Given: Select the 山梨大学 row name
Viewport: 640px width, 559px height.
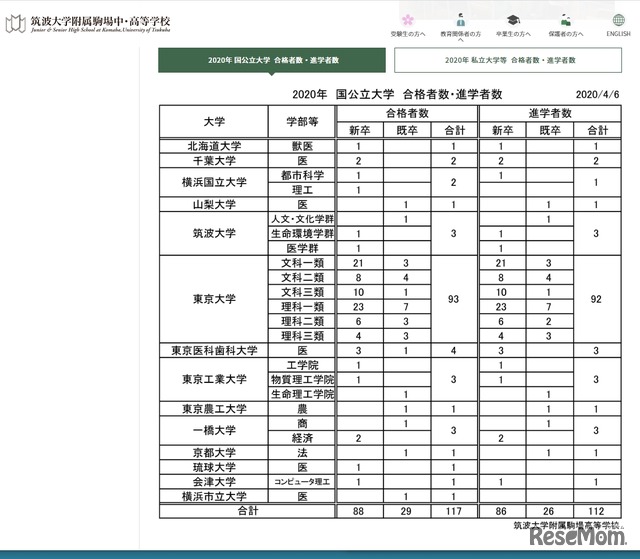Looking at the screenshot, I should click(x=214, y=204).
